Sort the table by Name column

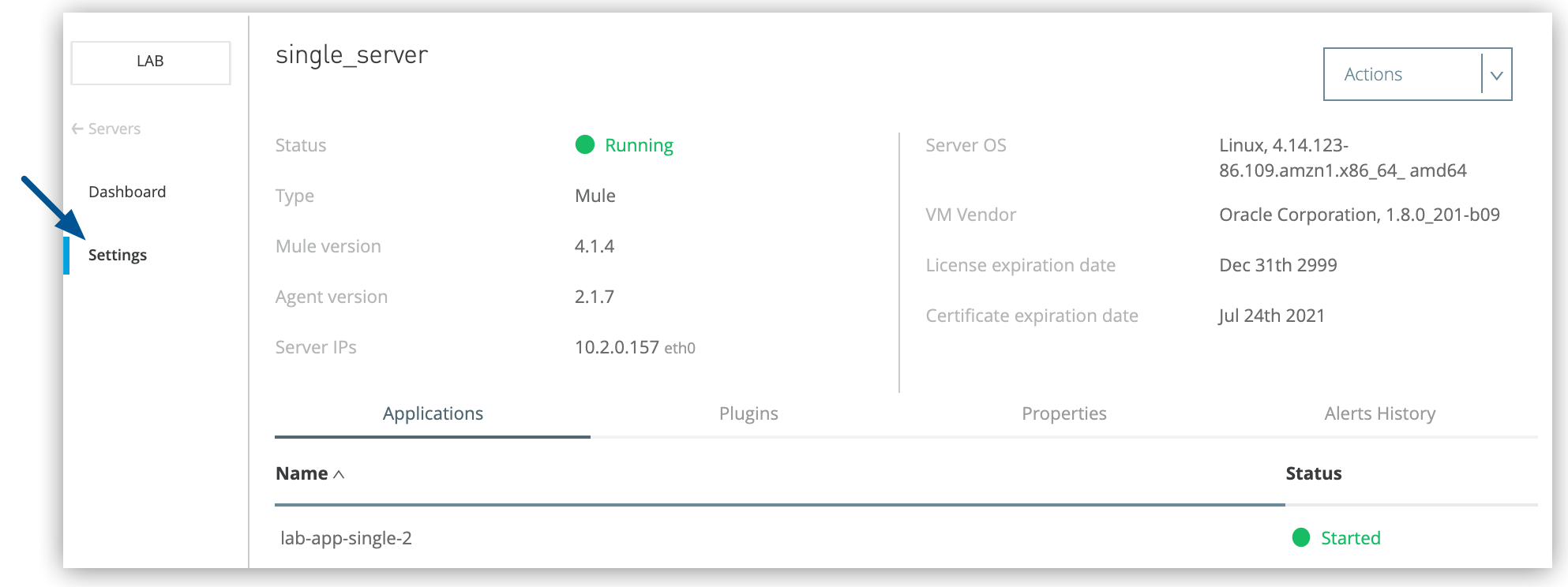pos(302,473)
